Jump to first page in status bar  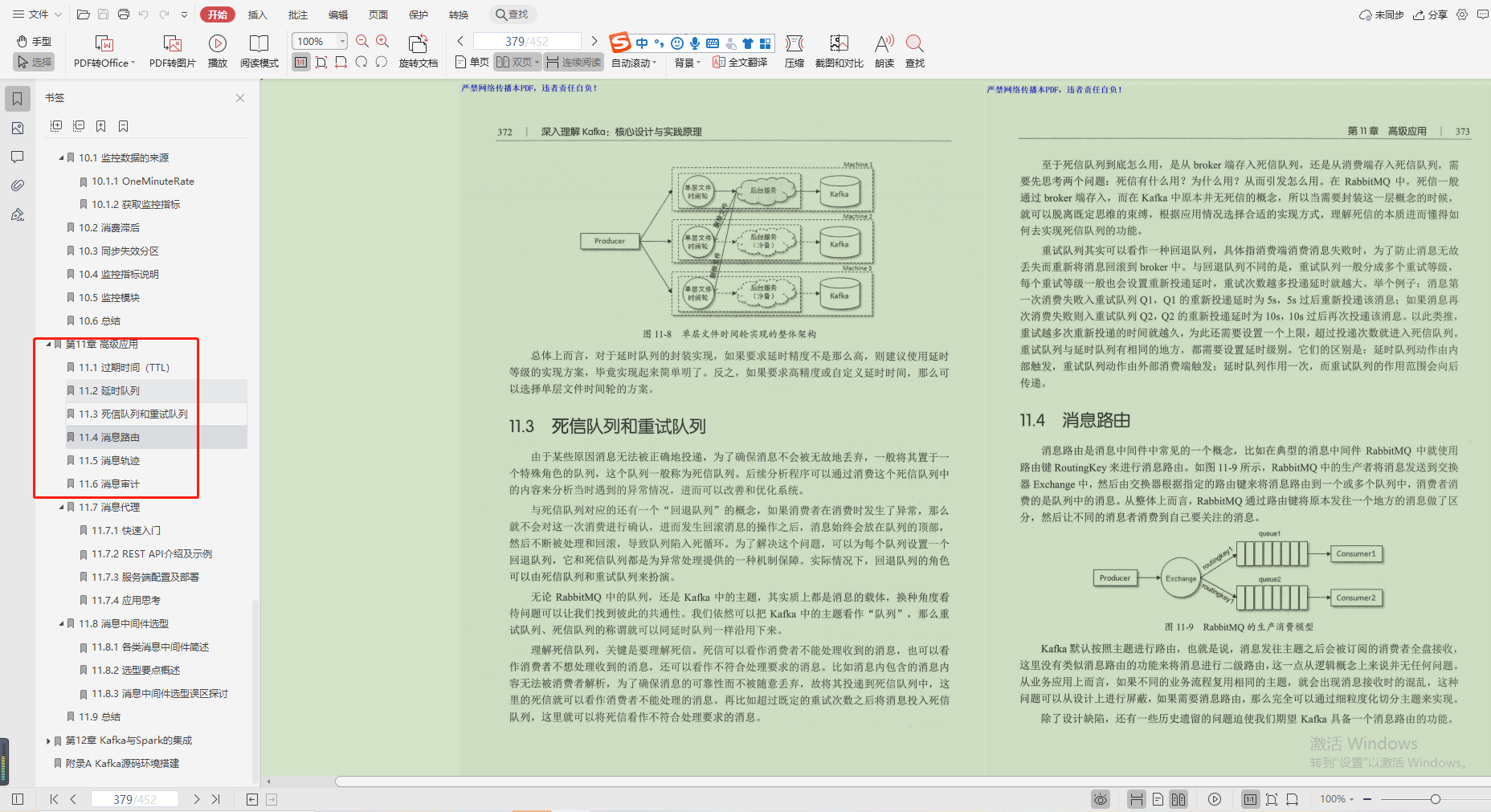(x=54, y=799)
